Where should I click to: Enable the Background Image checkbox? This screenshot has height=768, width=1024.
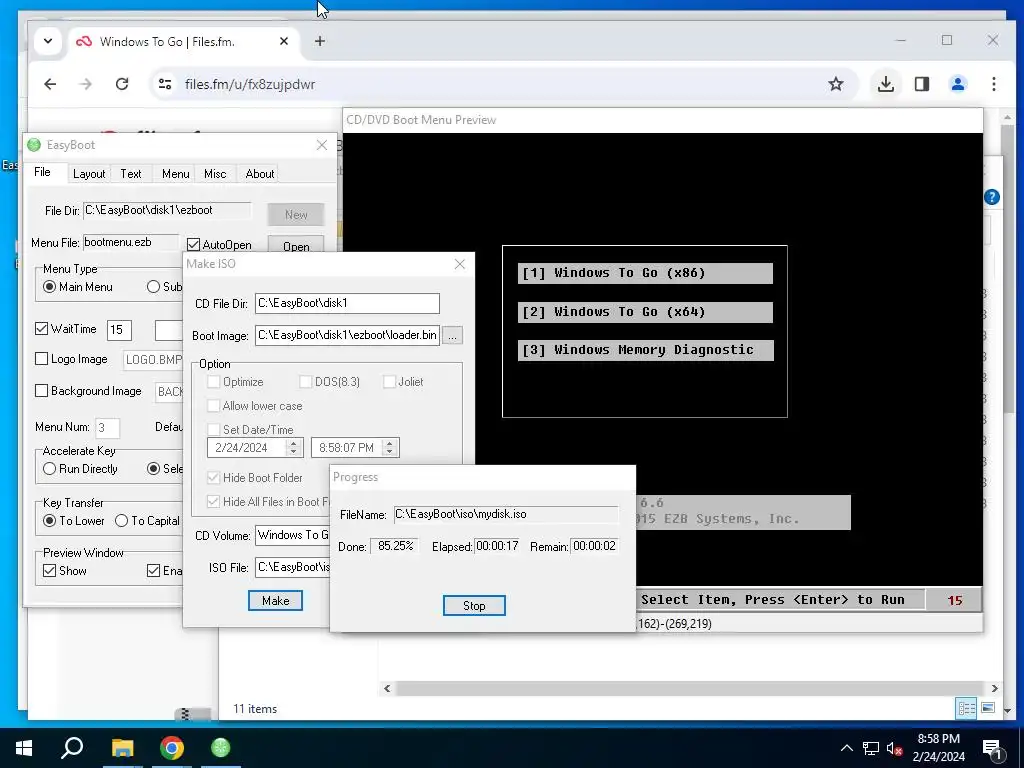pyautogui.click(x=42, y=391)
